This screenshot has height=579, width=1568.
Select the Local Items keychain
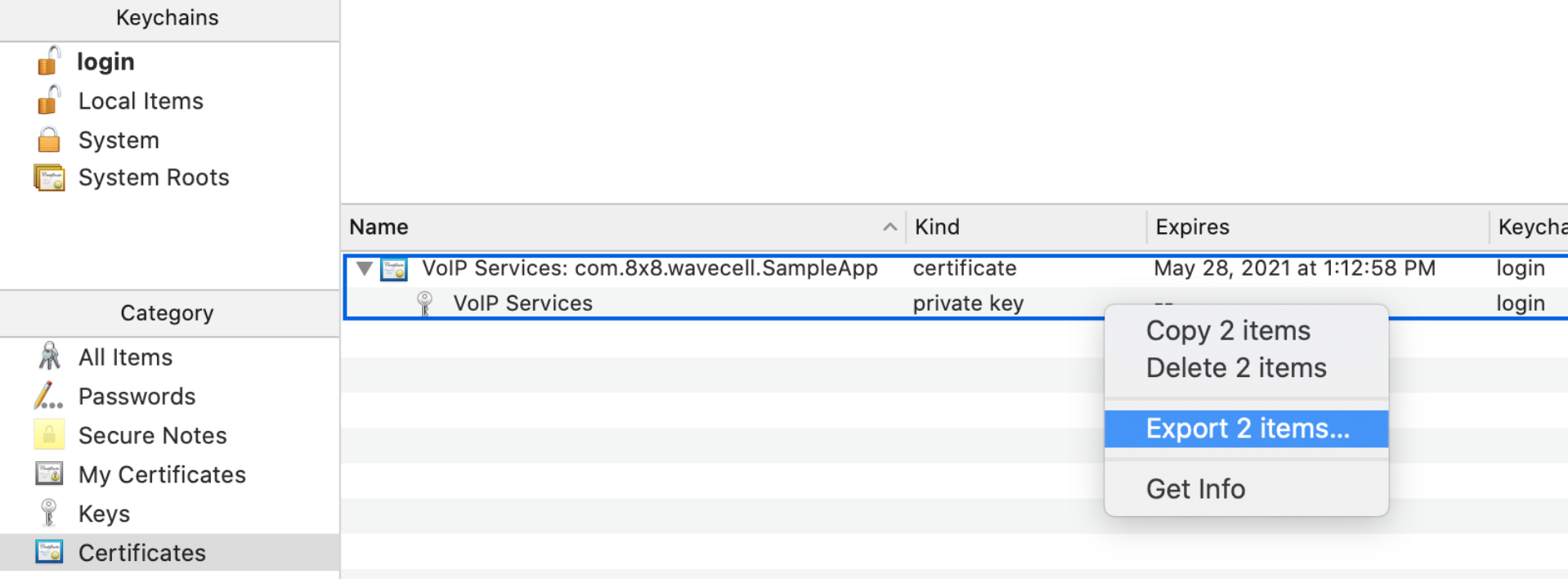141,101
